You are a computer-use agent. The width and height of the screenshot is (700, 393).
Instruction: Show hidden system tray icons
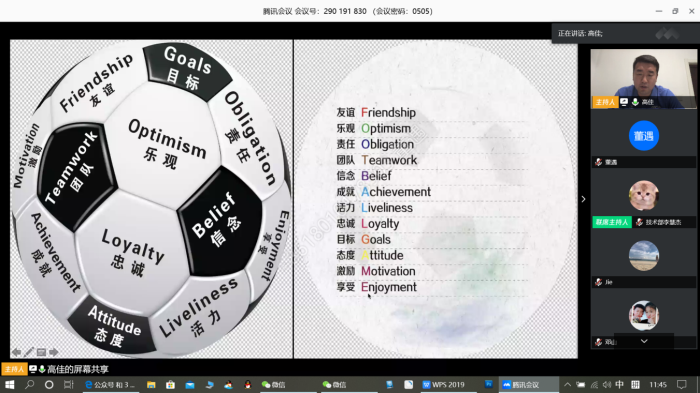point(567,385)
